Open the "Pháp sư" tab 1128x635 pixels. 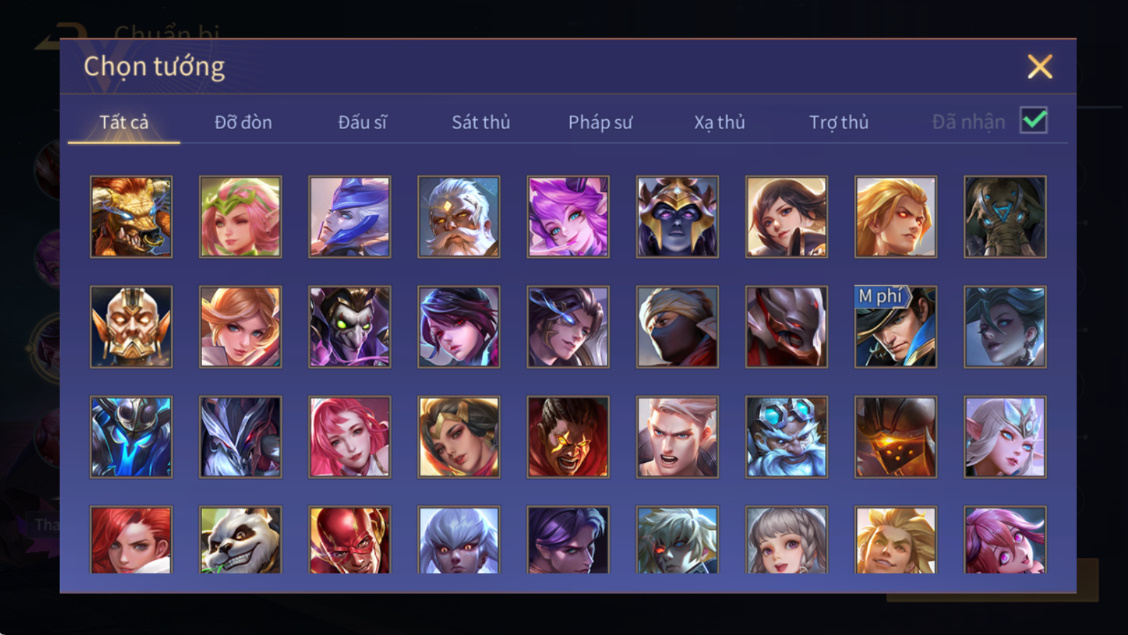pyautogui.click(x=600, y=122)
